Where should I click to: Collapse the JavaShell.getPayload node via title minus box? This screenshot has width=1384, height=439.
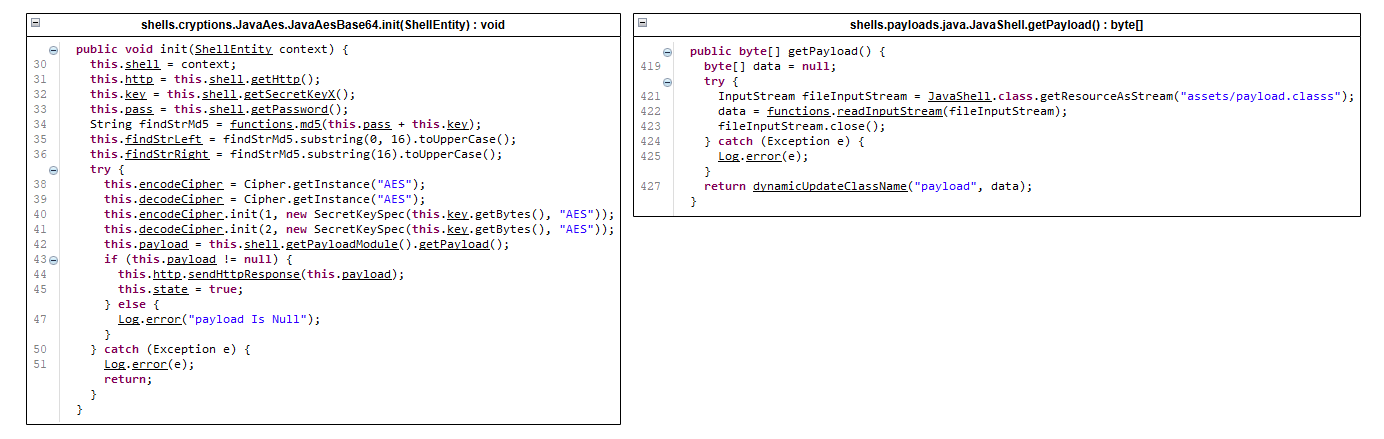642,23
